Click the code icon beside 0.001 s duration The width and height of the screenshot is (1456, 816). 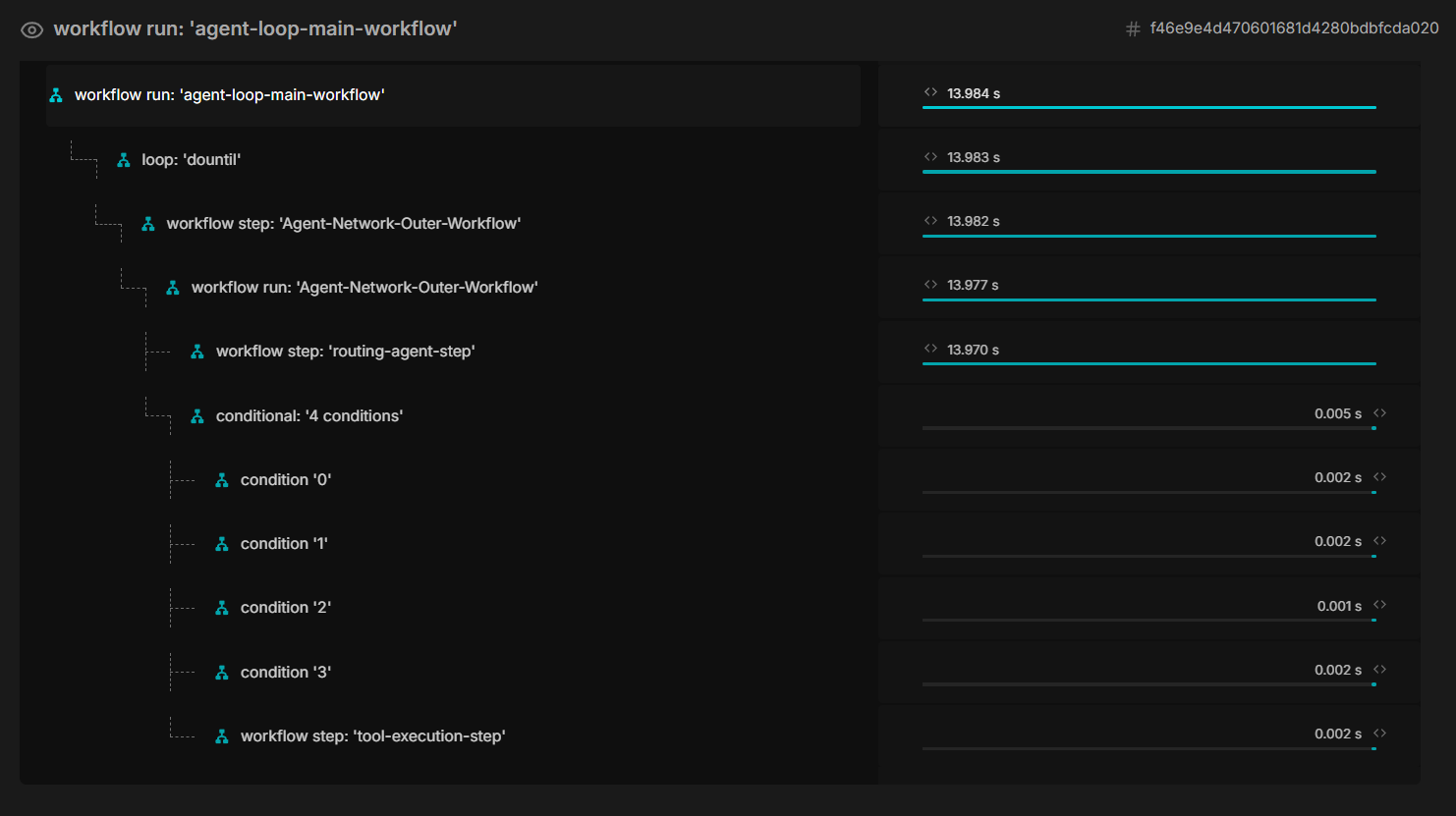click(1380, 605)
